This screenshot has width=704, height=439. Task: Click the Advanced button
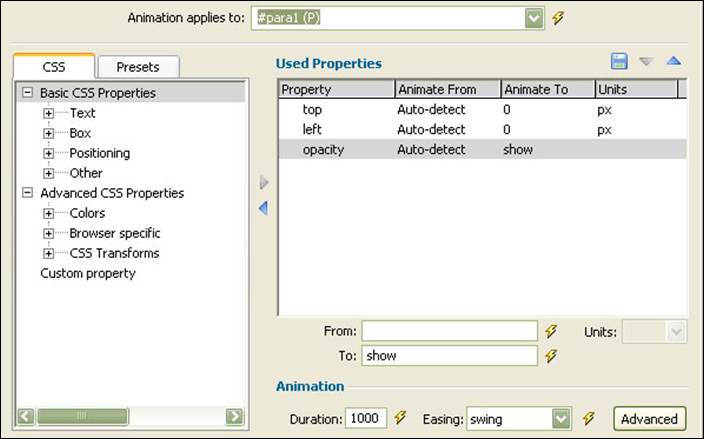point(649,419)
